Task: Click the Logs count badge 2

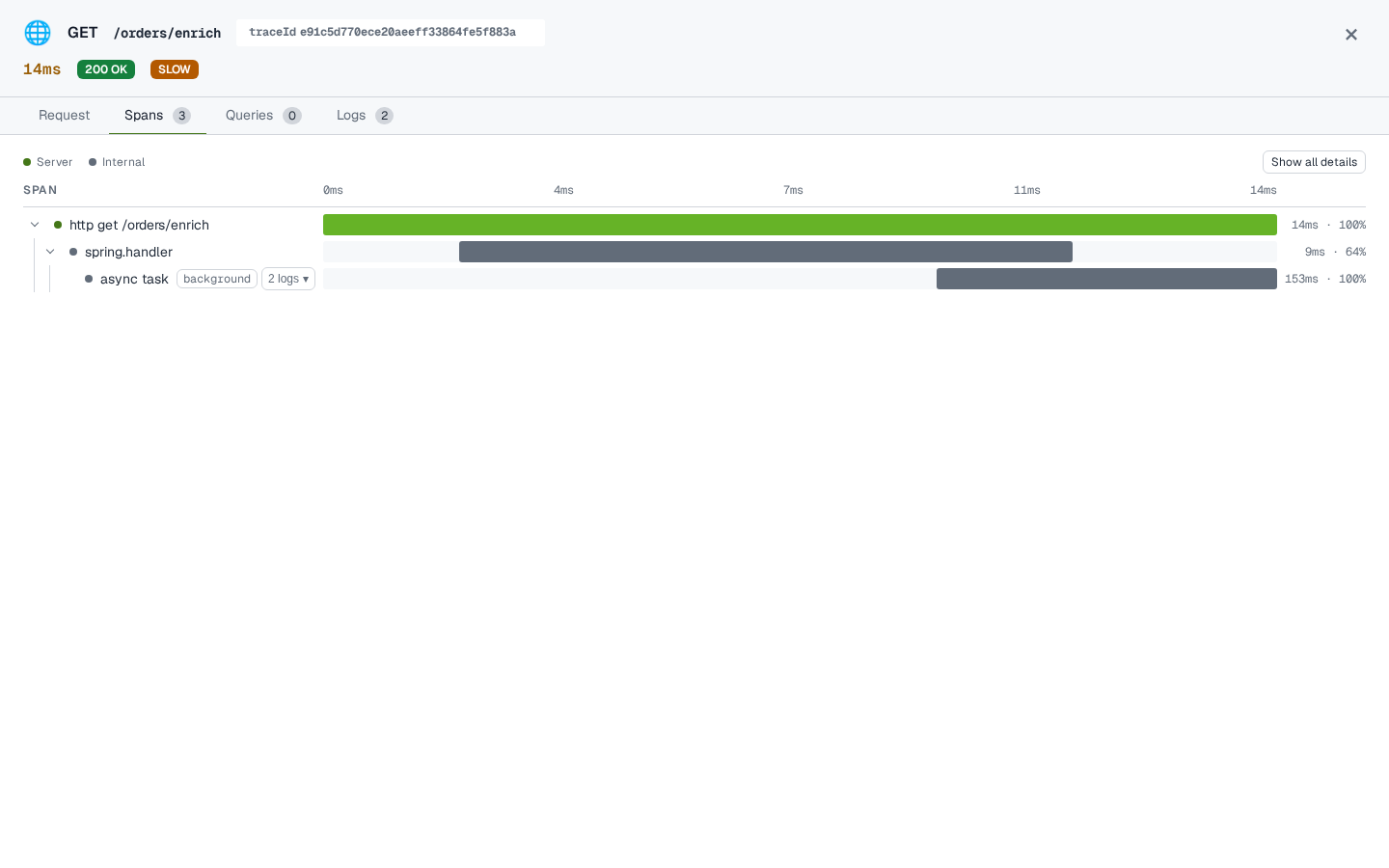Action: pyautogui.click(x=384, y=116)
